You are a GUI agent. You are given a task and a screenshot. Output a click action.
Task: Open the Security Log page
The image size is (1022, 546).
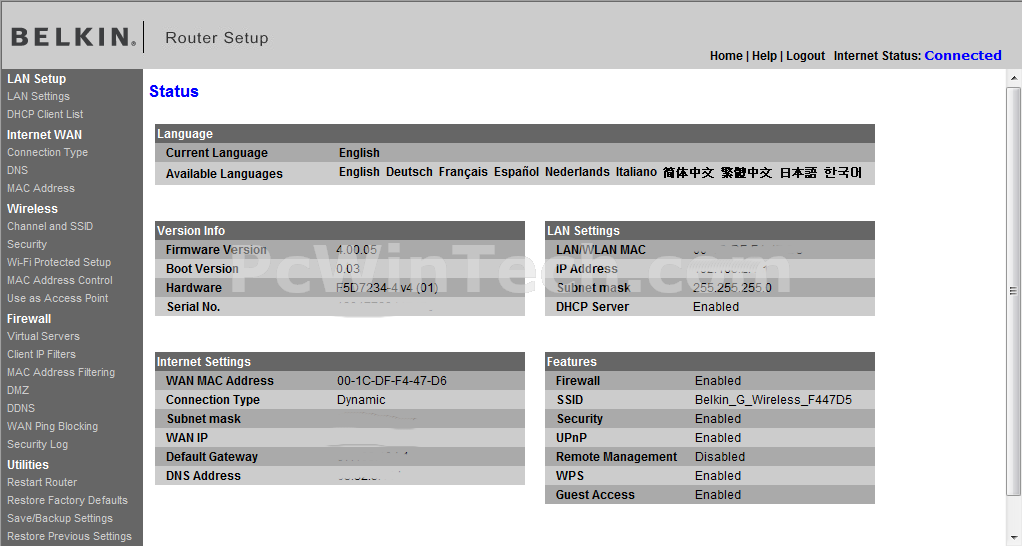pos(37,444)
